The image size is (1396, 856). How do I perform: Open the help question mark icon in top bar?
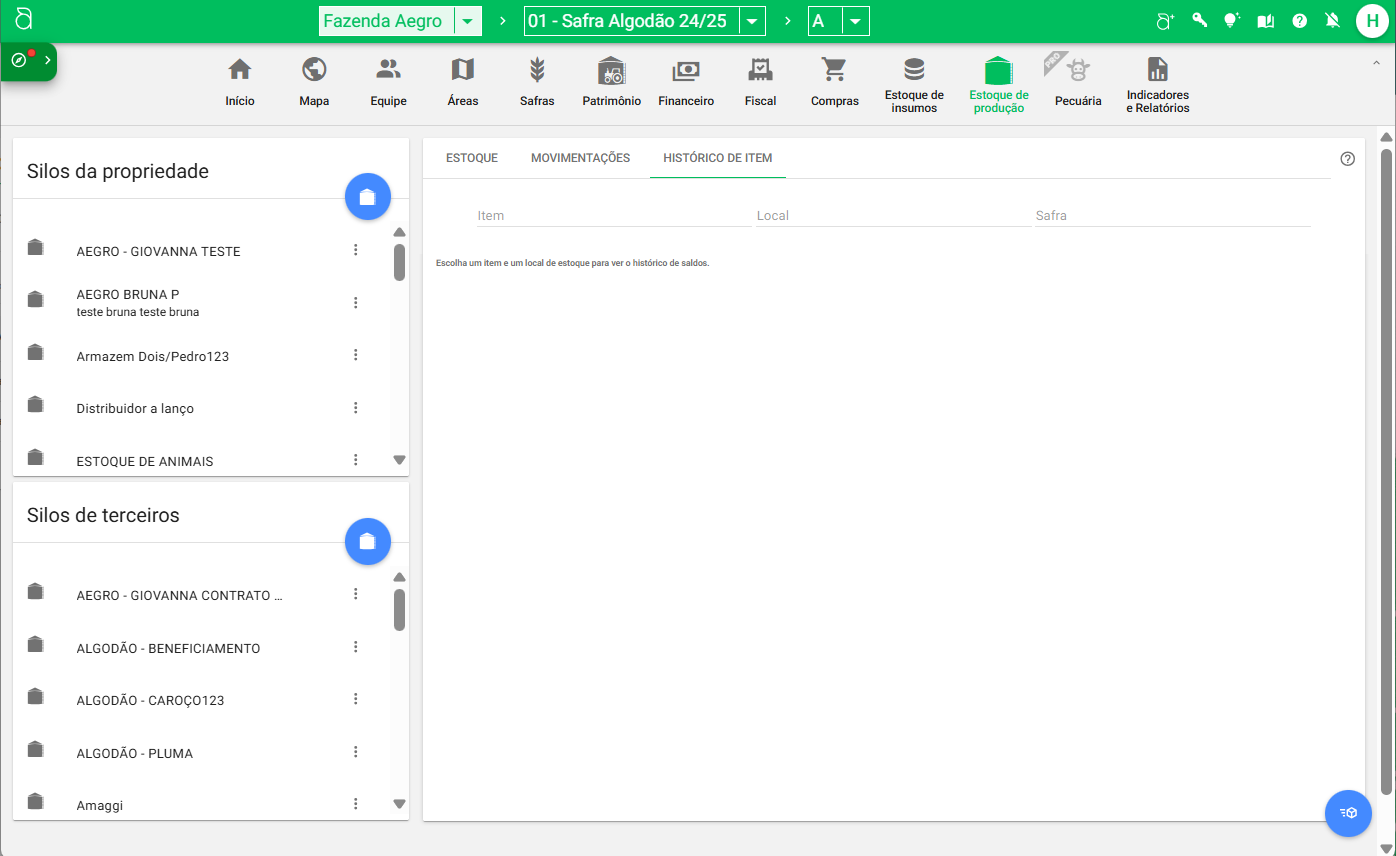tap(1299, 21)
